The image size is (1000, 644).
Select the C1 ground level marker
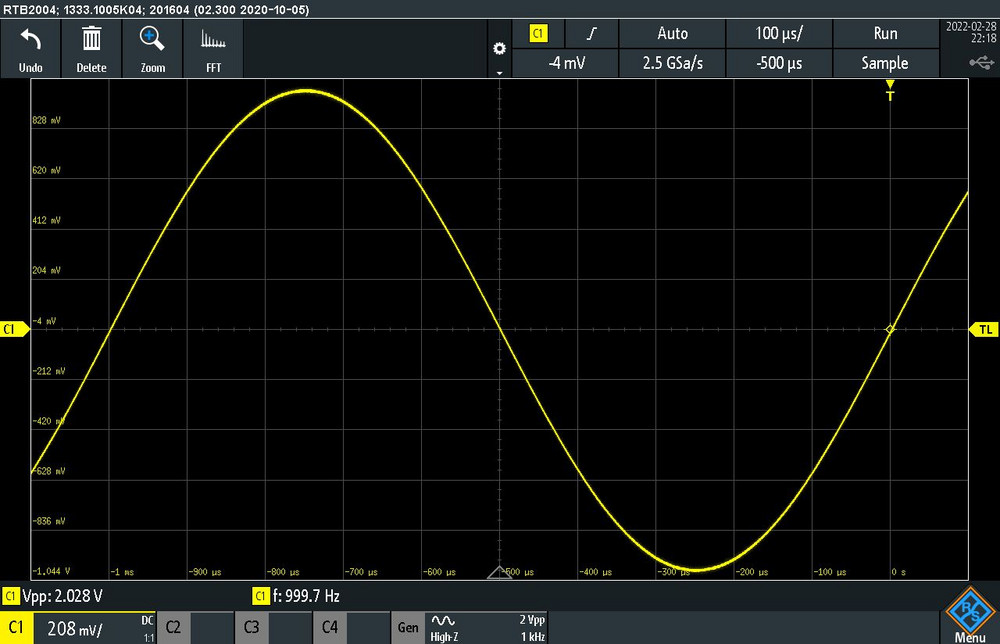coord(14,329)
